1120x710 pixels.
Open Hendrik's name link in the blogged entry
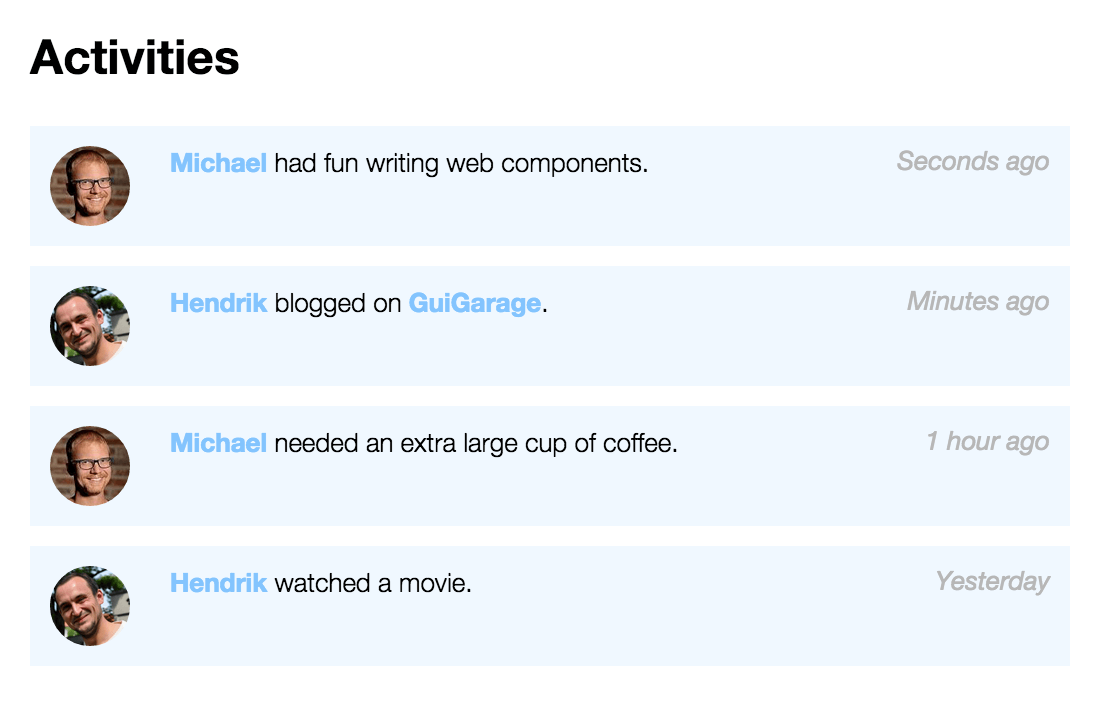[x=218, y=303]
